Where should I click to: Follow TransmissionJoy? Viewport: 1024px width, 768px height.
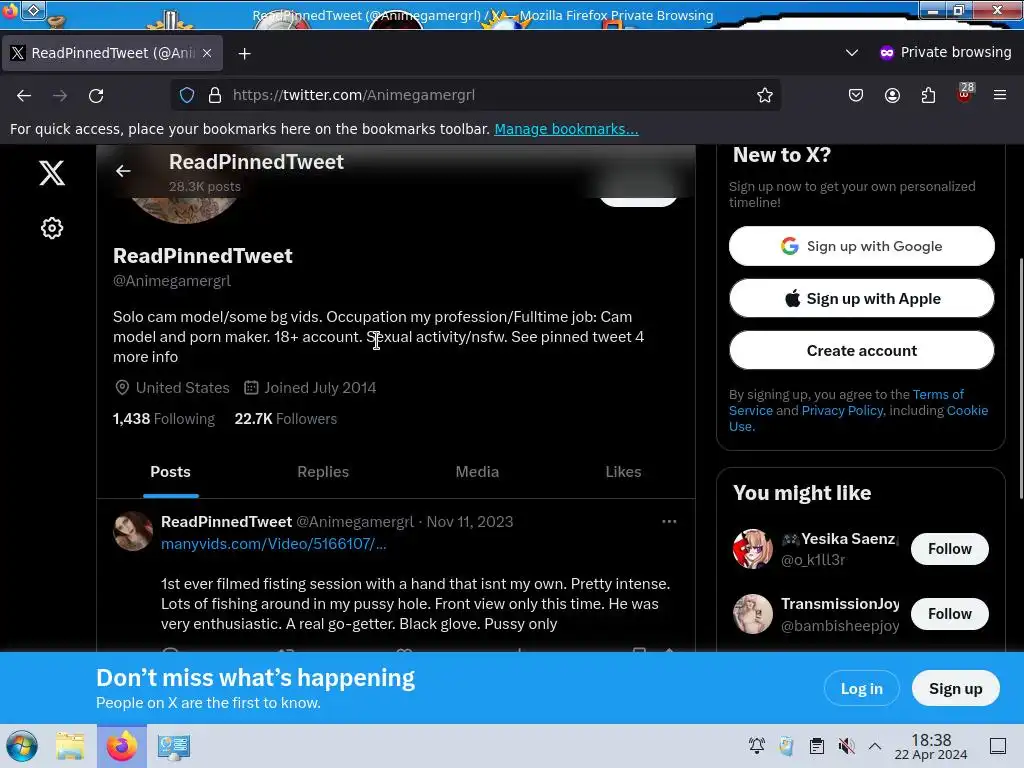tap(950, 614)
